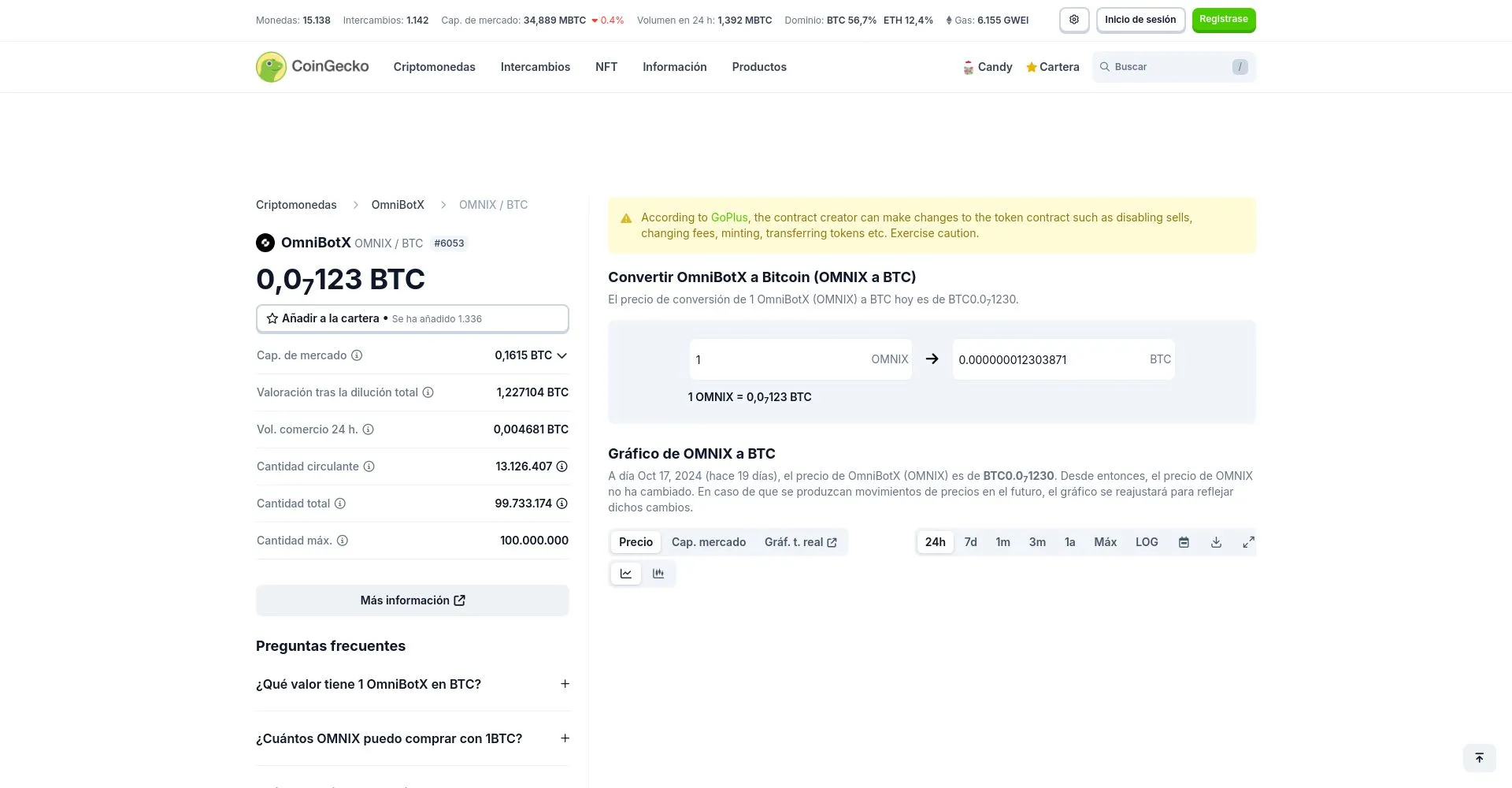This screenshot has width=1512, height=788.
Task: Click info icon next to Cantidad total label
Action: [340, 504]
